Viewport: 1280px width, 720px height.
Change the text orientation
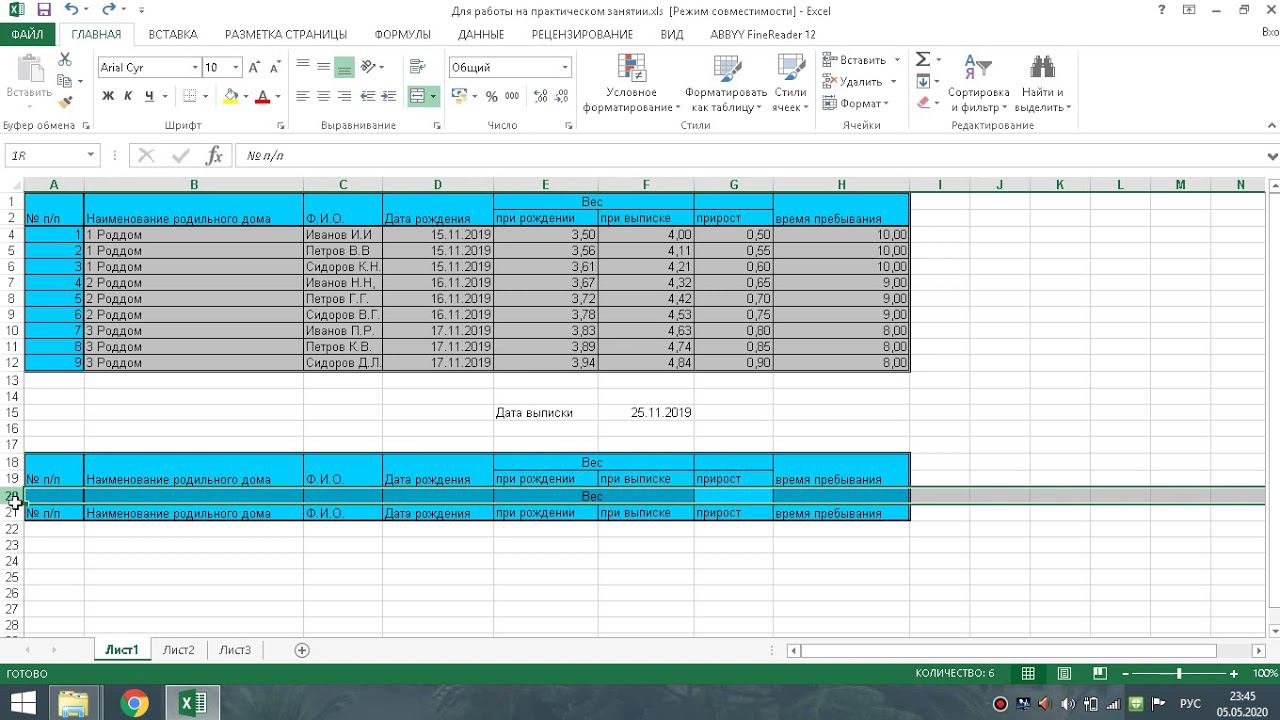369,67
